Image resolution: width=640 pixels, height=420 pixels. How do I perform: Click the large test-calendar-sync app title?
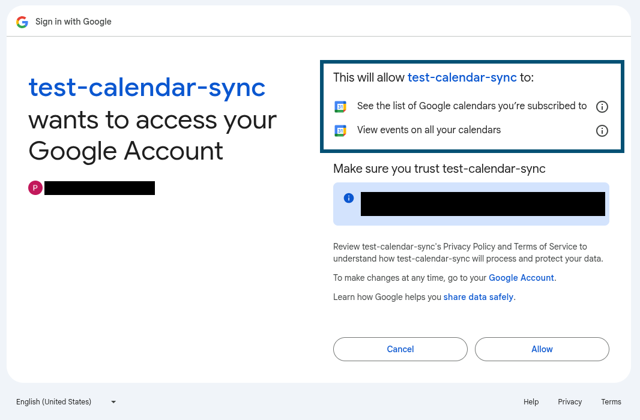pos(147,87)
